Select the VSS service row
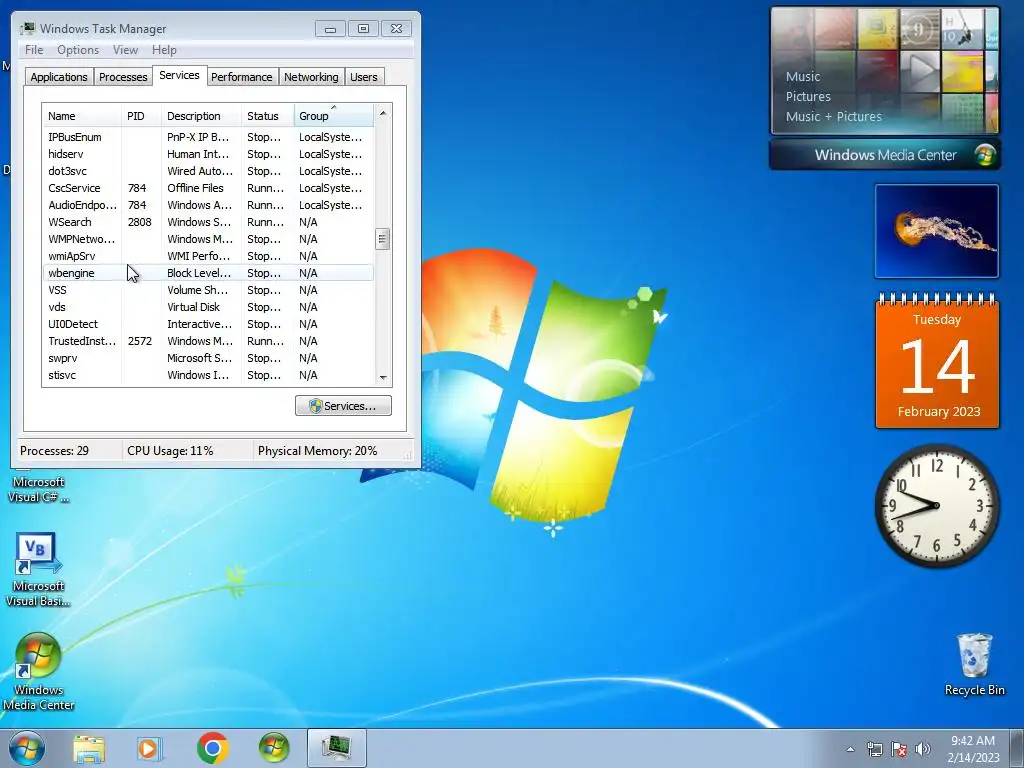Image resolution: width=1024 pixels, height=768 pixels. (x=208, y=290)
